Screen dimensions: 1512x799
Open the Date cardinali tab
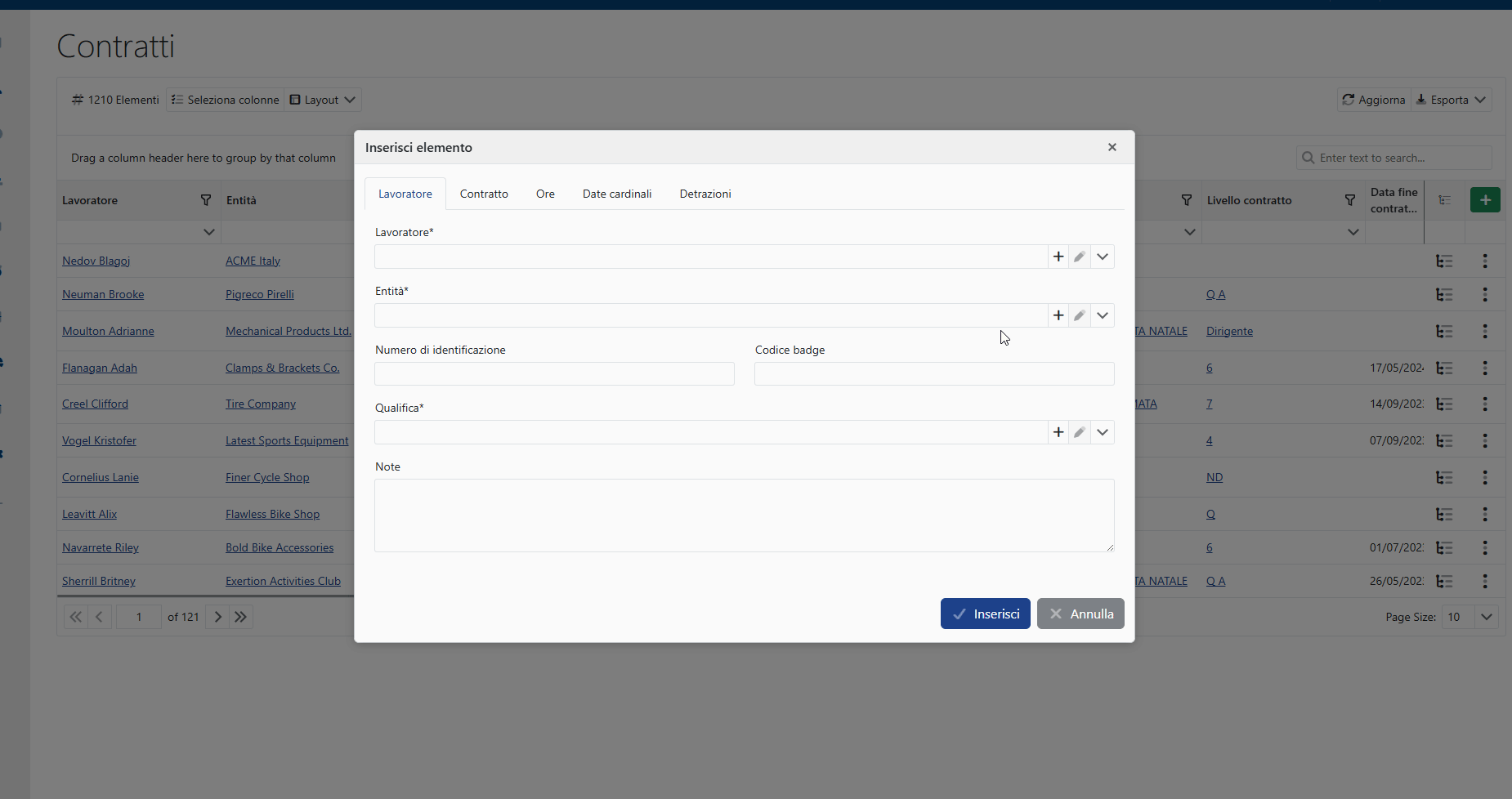coord(616,194)
